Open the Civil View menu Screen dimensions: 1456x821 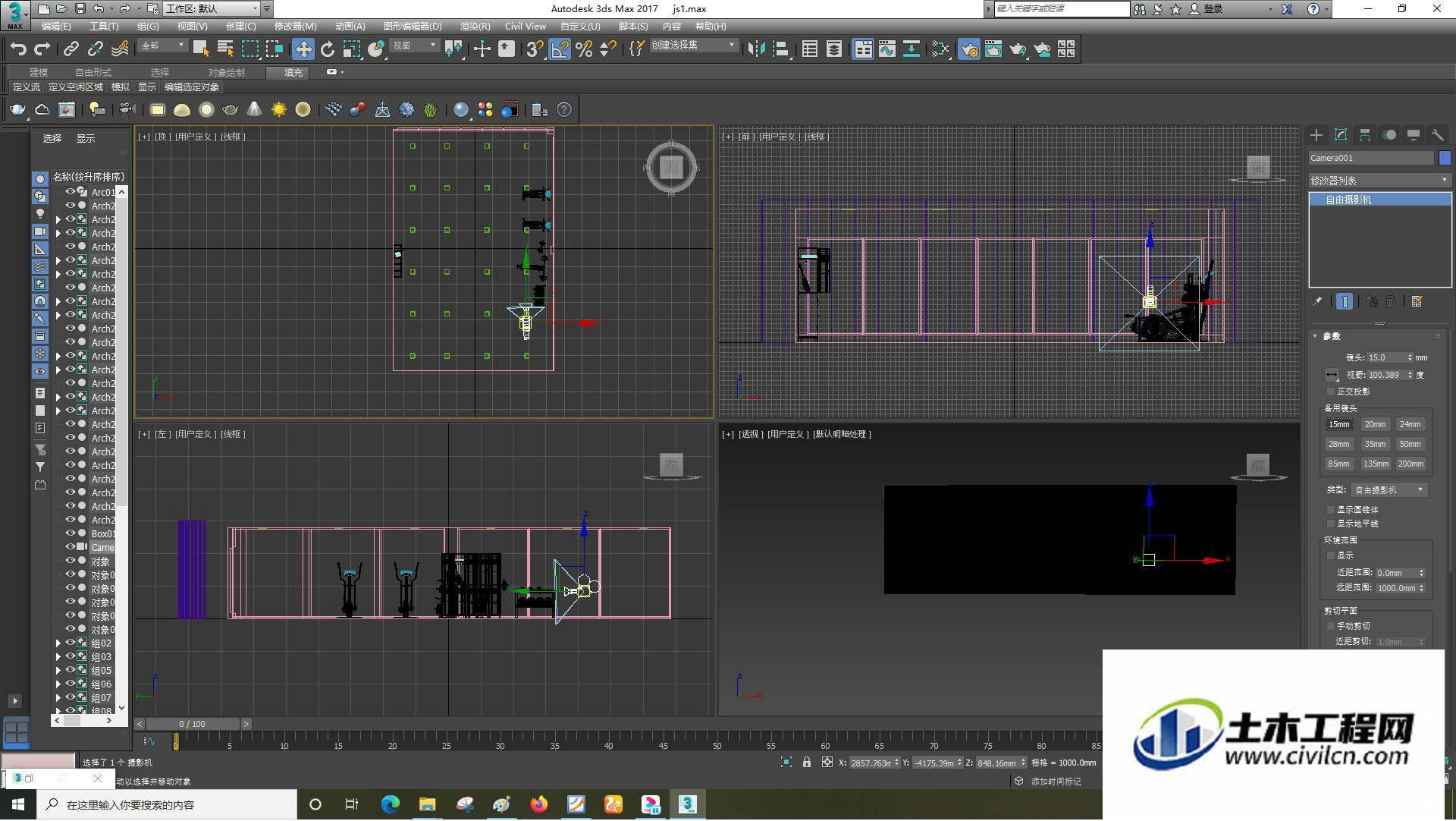click(x=525, y=27)
